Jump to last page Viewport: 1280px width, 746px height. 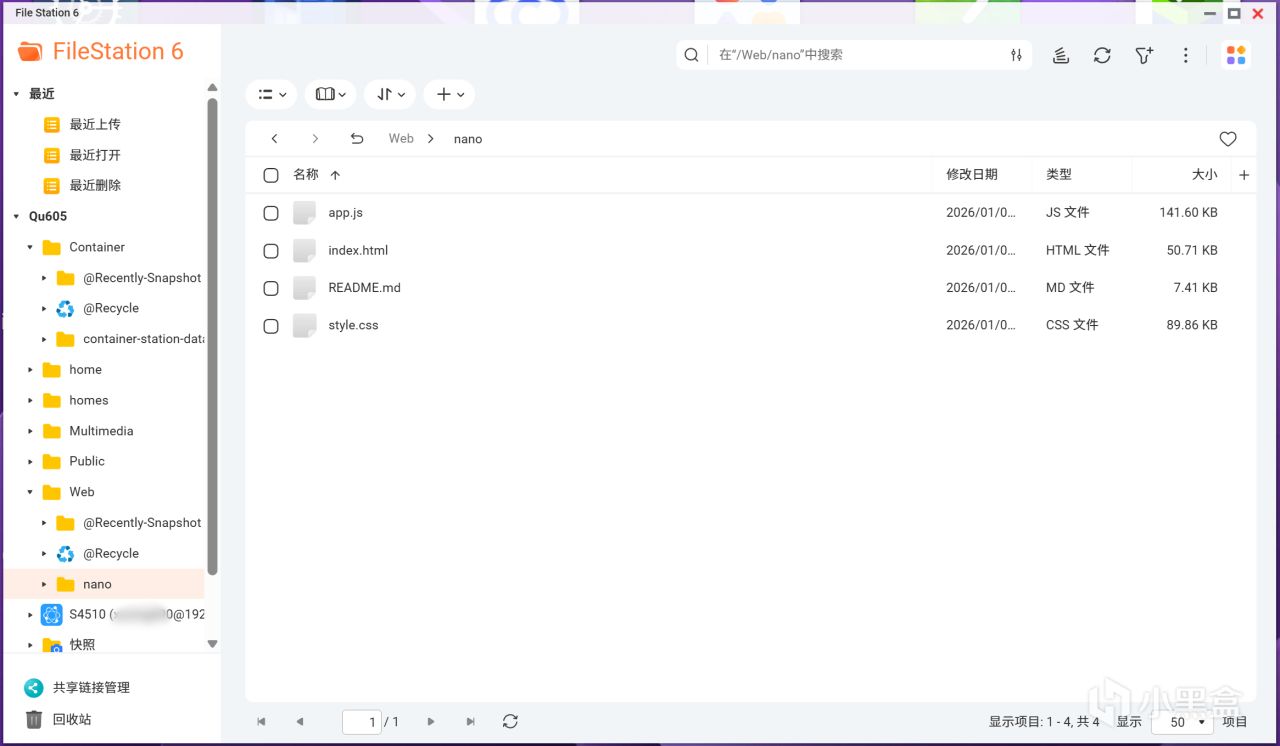470,721
